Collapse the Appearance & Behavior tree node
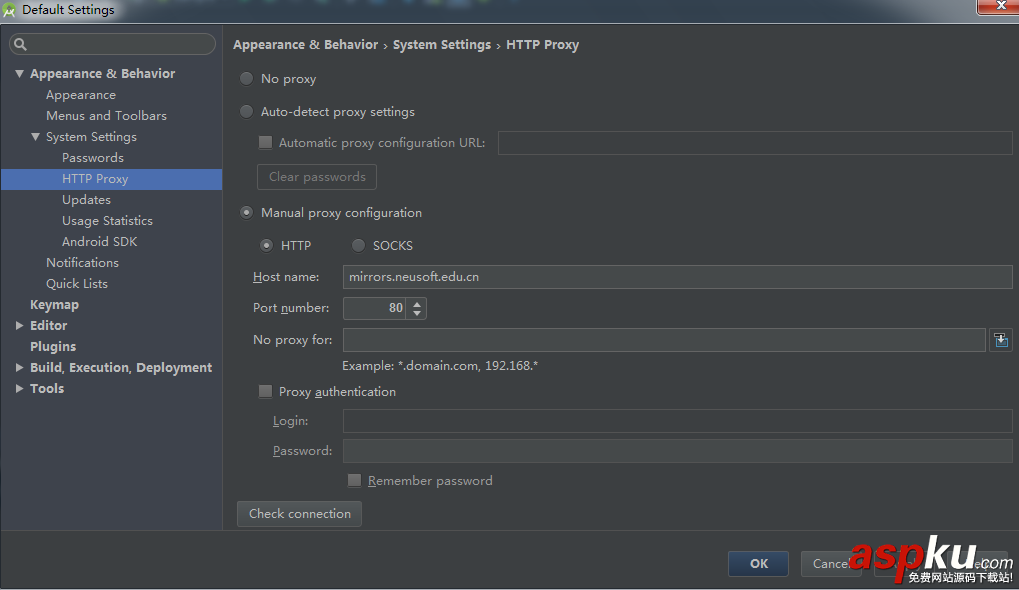This screenshot has width=1019, height=590. coord(19,74)
